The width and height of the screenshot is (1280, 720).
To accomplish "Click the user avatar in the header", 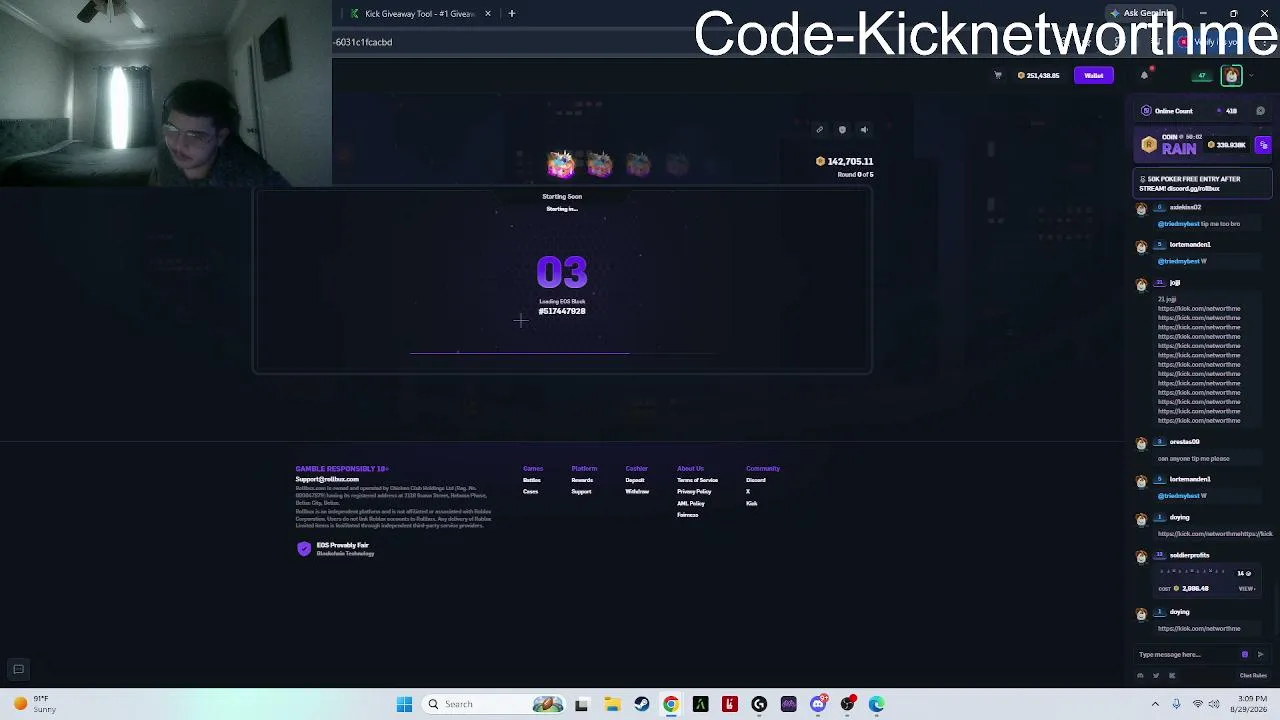I will pos(1232,76).
